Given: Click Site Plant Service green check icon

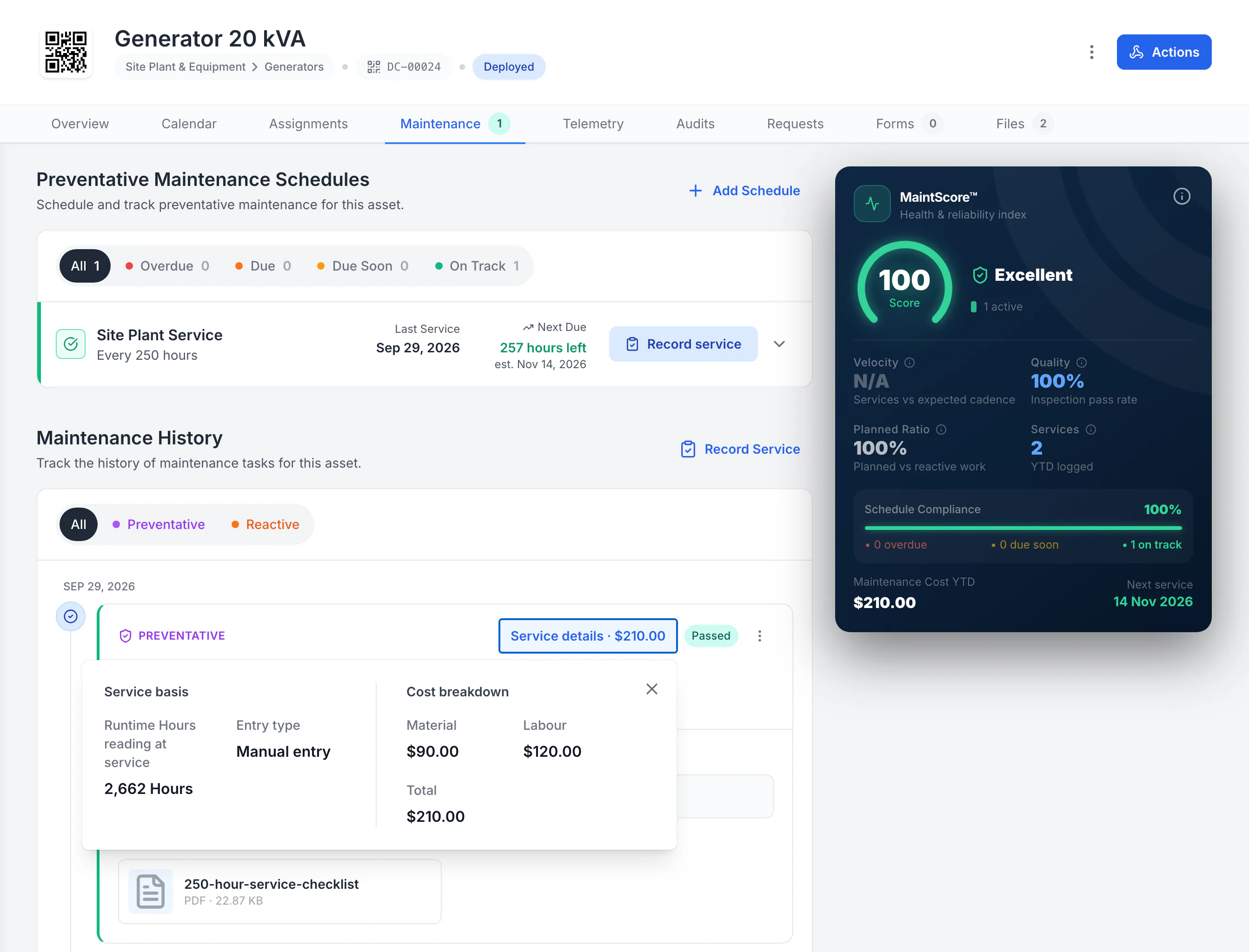Looking at the screenshot, I should 71,344.
